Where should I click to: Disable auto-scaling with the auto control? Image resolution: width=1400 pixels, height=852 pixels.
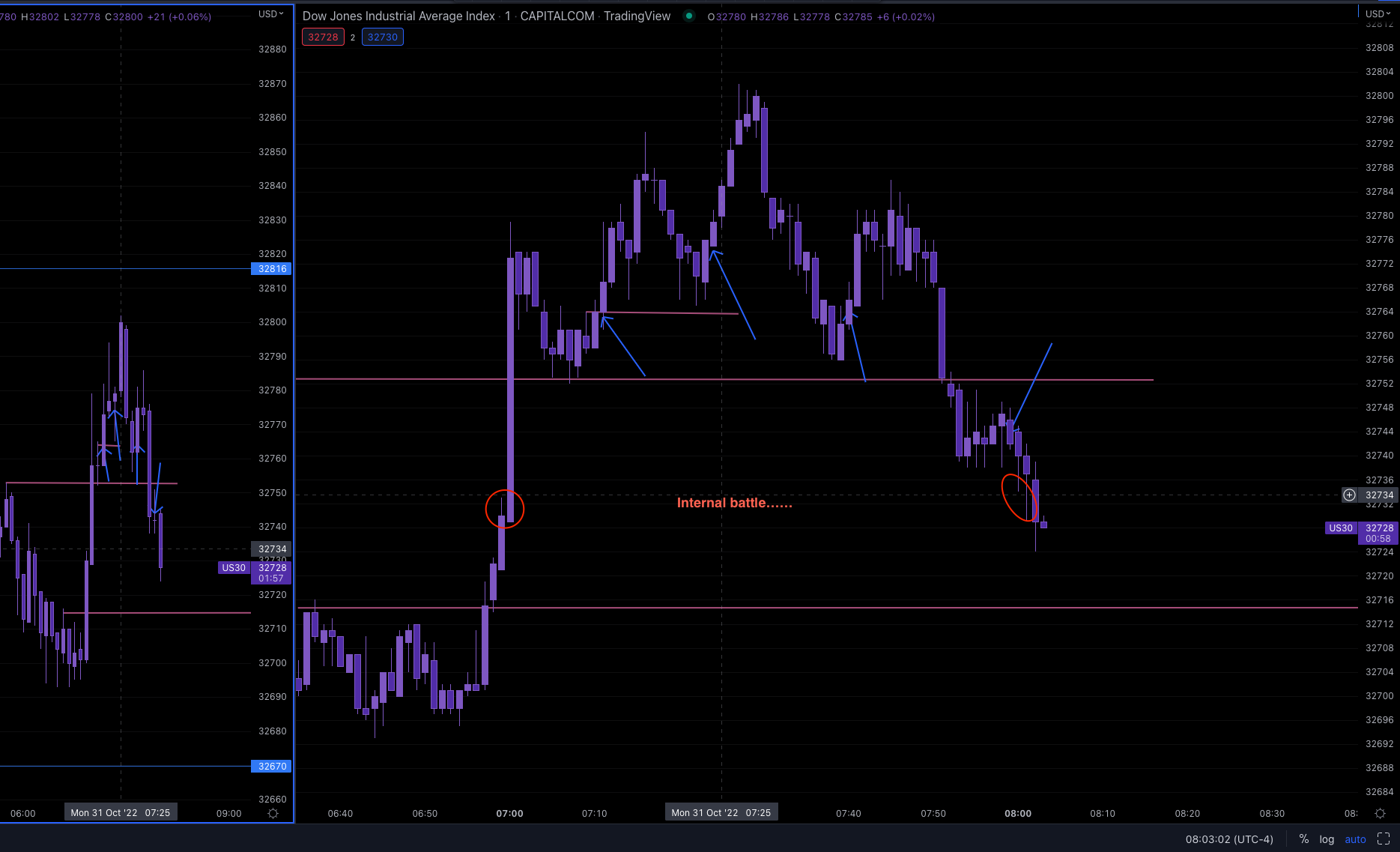pos(1355,839)
